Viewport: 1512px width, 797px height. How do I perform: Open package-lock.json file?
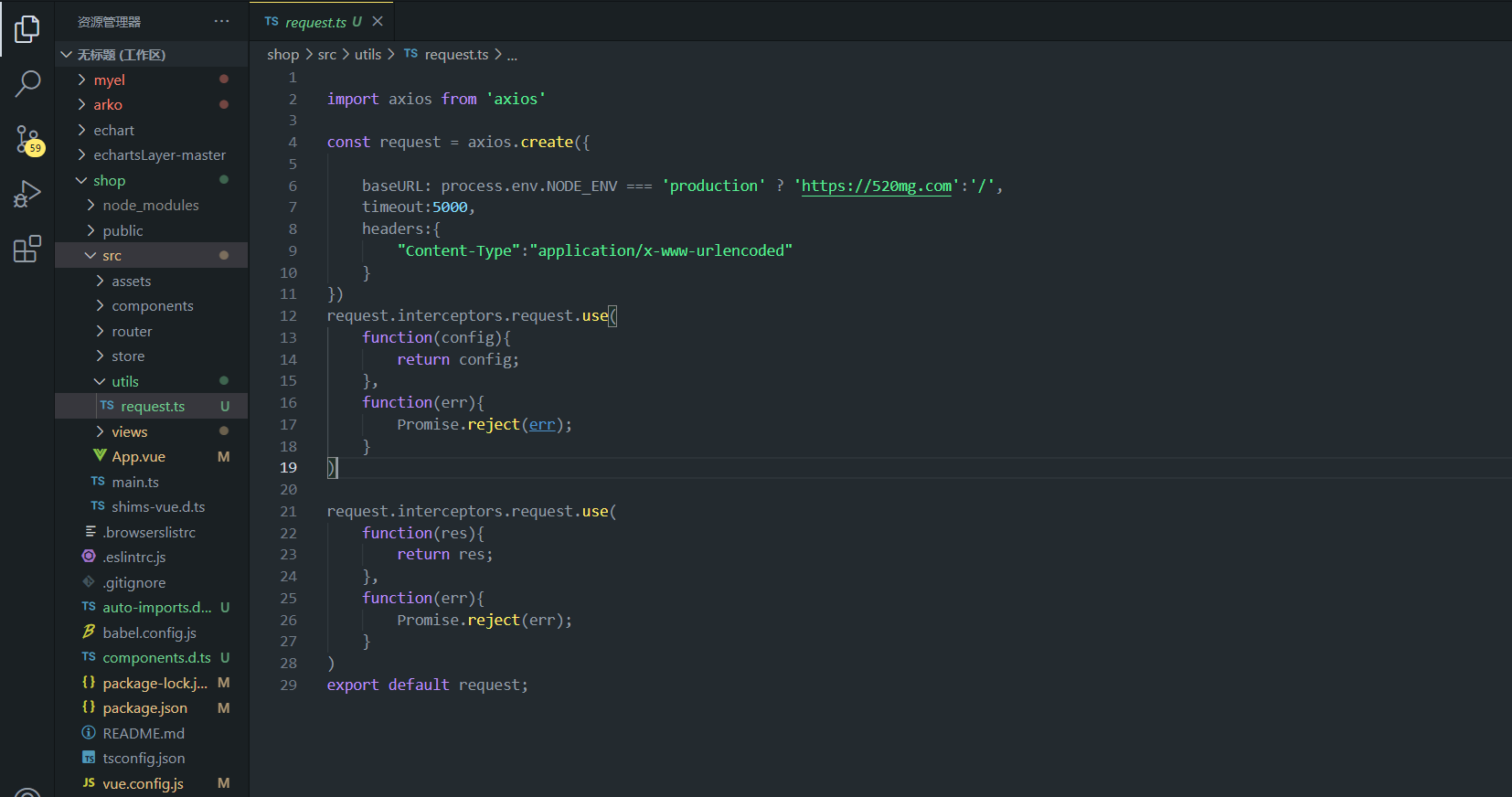click(x=152, y=683)
